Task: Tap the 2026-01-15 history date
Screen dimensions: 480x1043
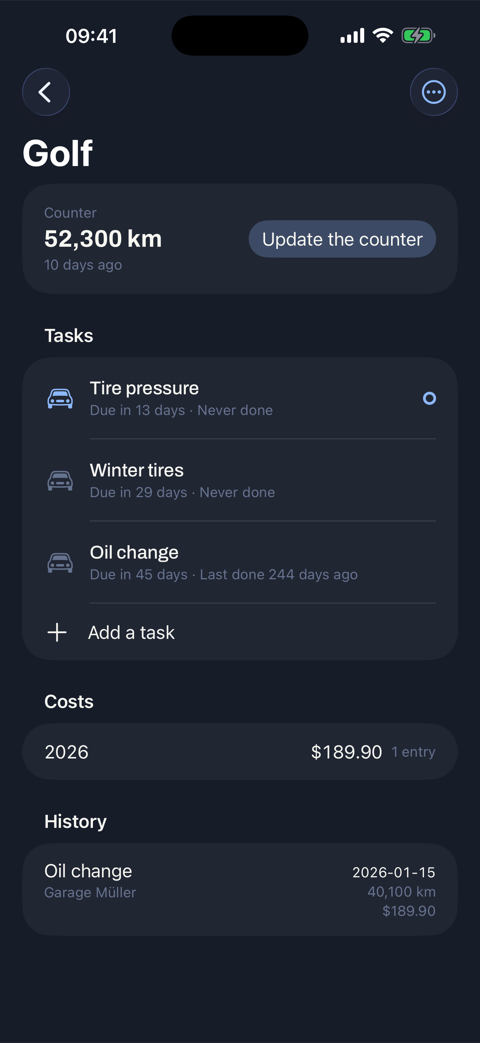Action: click(x=394, y=872)
